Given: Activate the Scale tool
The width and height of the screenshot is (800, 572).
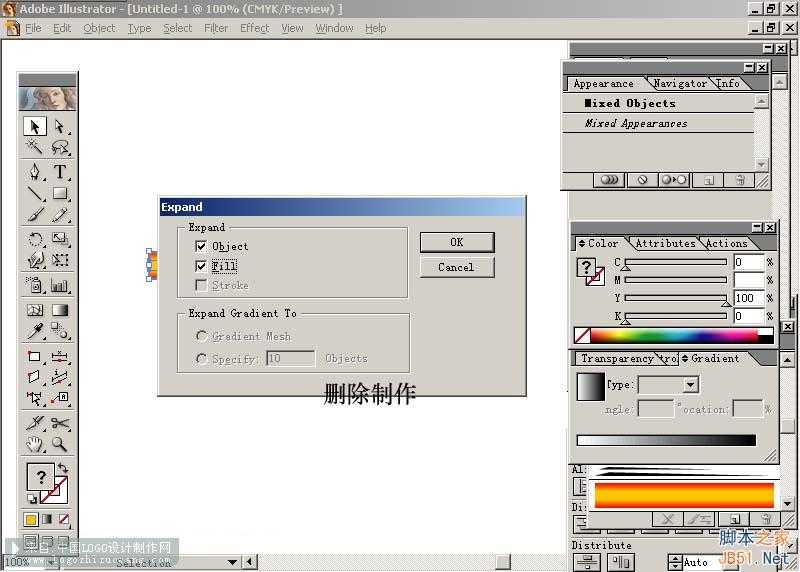Looking at the screenshot, I should pos(60,238).
